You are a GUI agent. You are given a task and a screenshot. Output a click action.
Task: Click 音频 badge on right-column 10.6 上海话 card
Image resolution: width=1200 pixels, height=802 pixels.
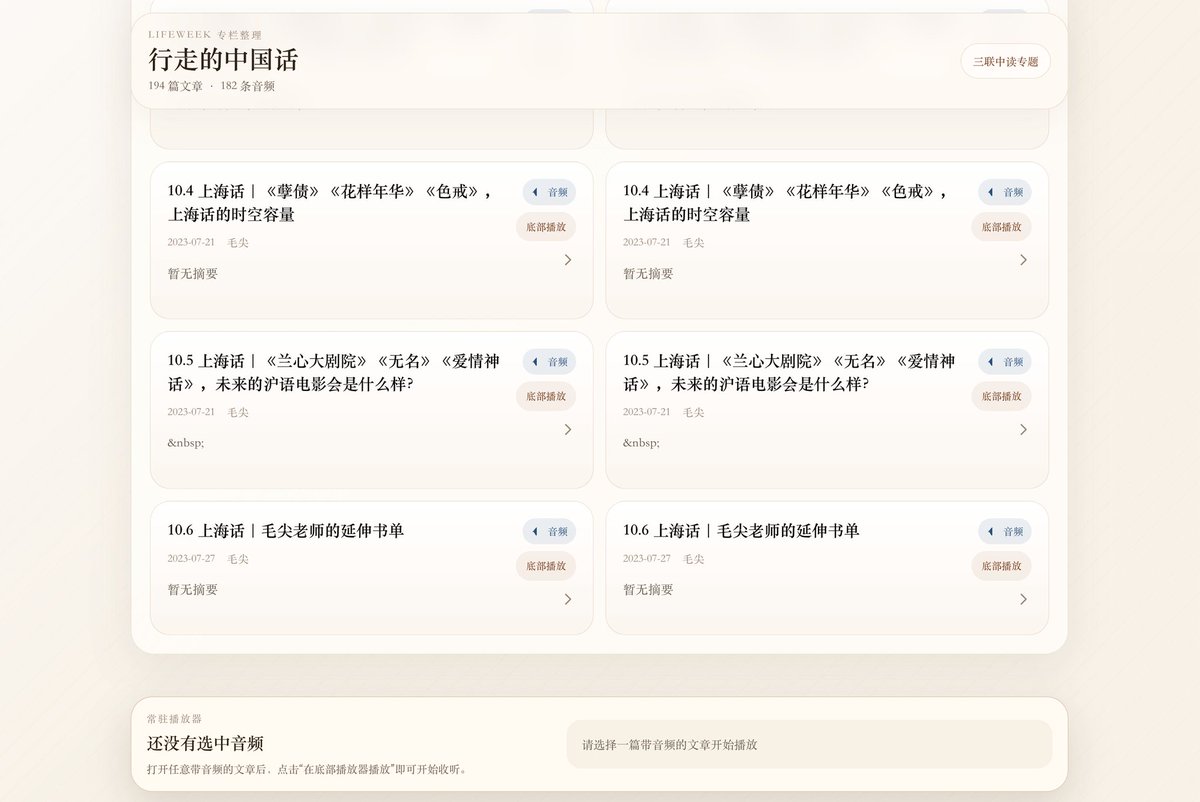tap(1004, 532)
